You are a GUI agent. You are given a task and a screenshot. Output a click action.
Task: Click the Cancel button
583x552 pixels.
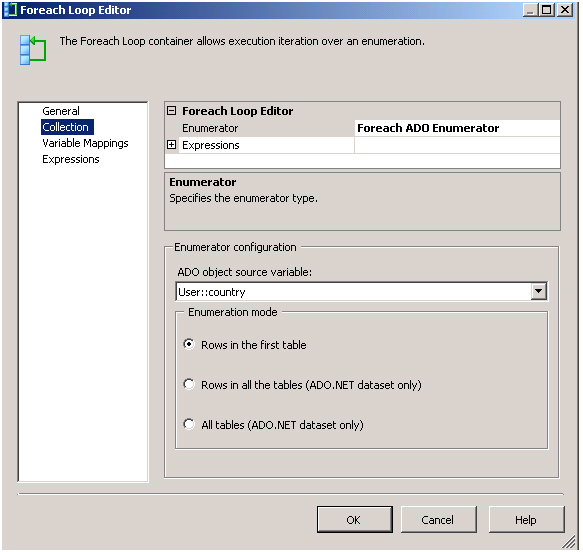(439, 519)
